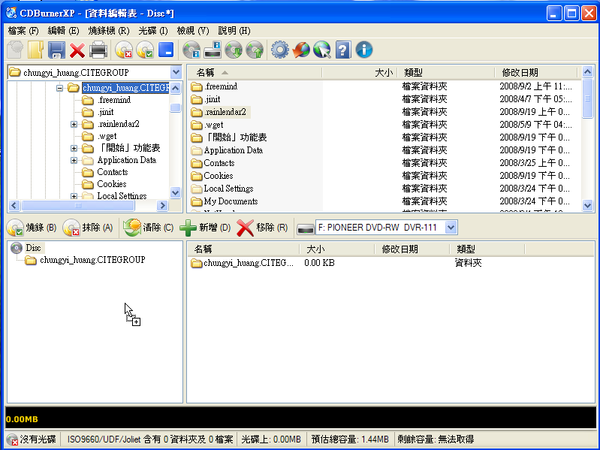The width and height of the screenshot is (600, 450).
Task: Sort file list by 名稱 column header
Action: click(254, 72)
